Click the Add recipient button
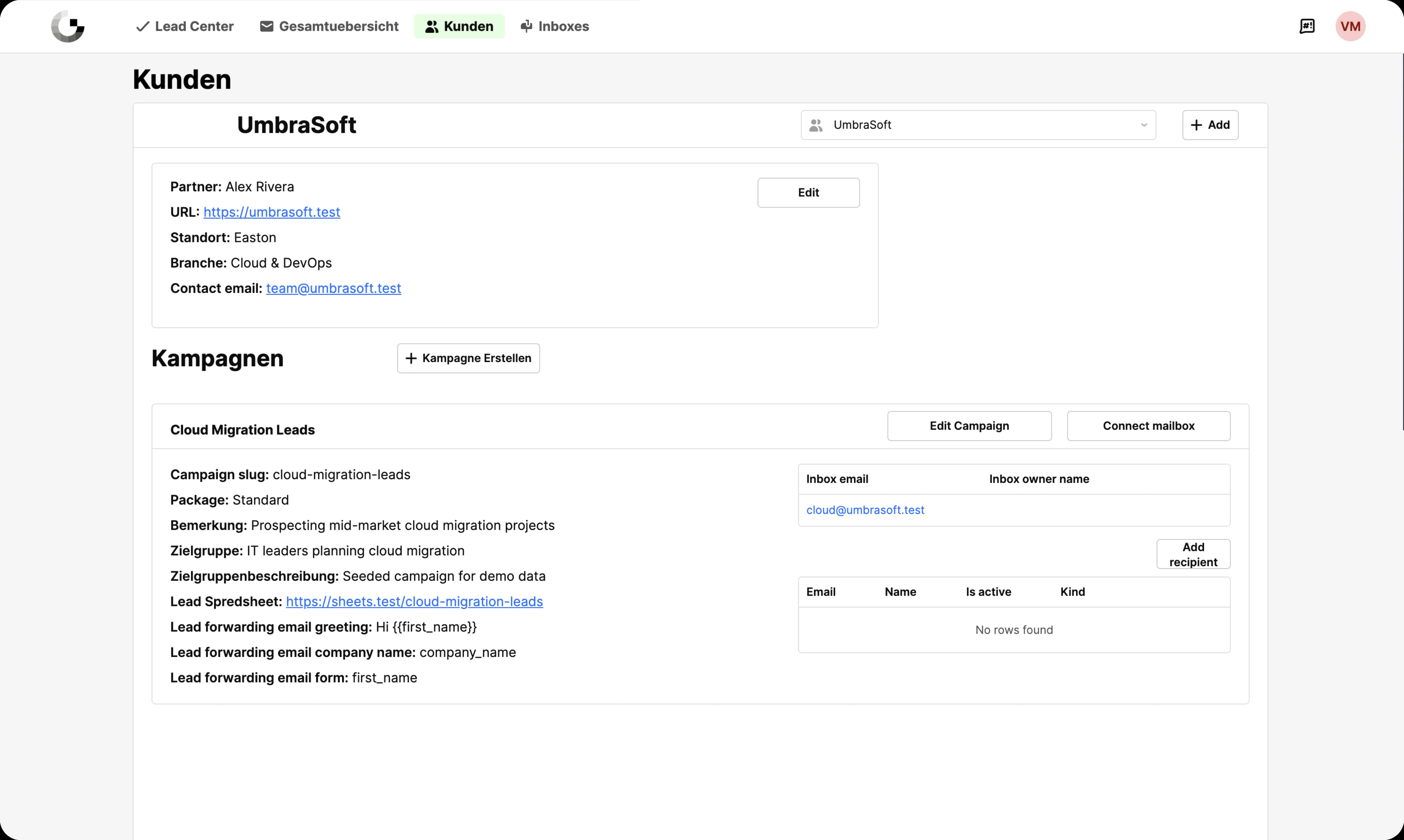The height and width of the screenshot is (840, 1404). (1193, 554)
